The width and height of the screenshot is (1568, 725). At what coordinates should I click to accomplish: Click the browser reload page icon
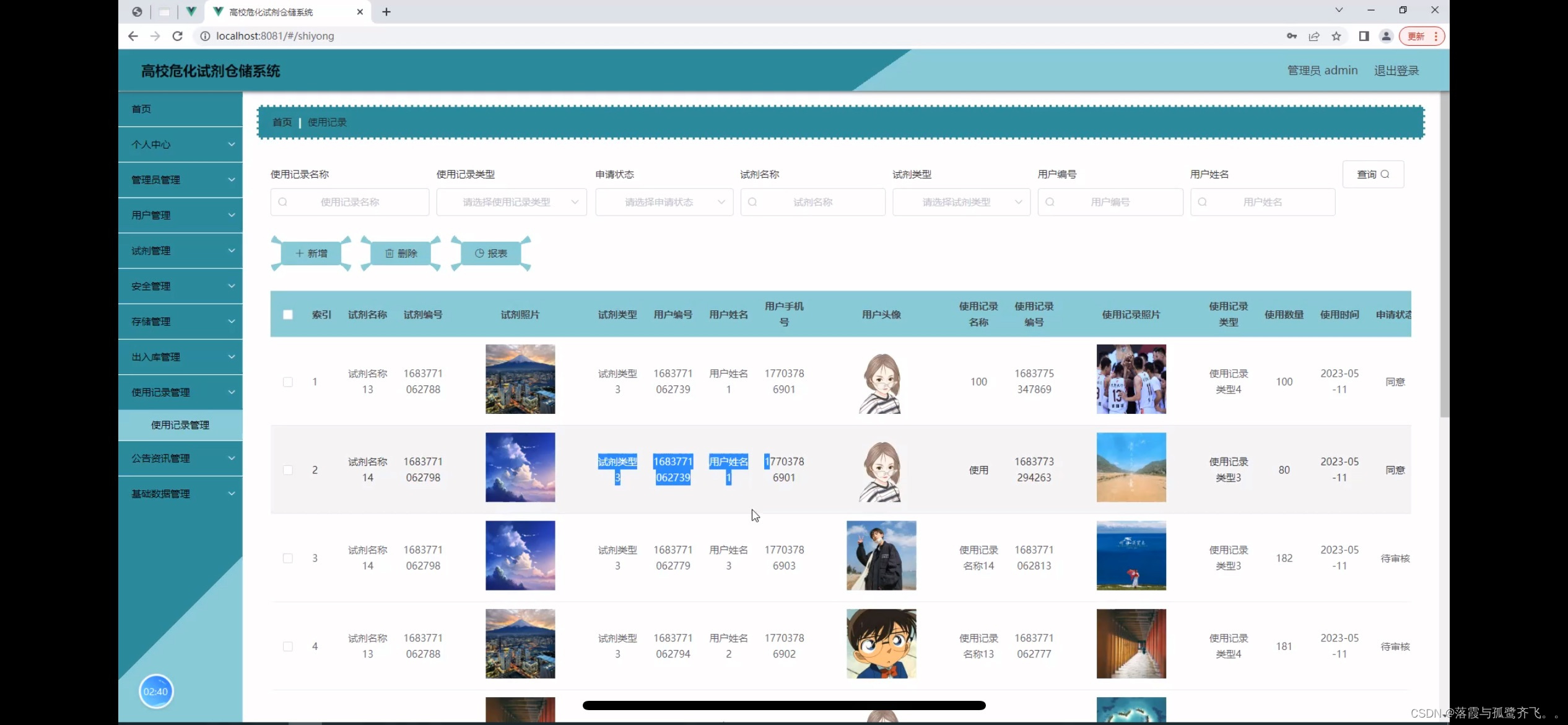pos(178,36)
